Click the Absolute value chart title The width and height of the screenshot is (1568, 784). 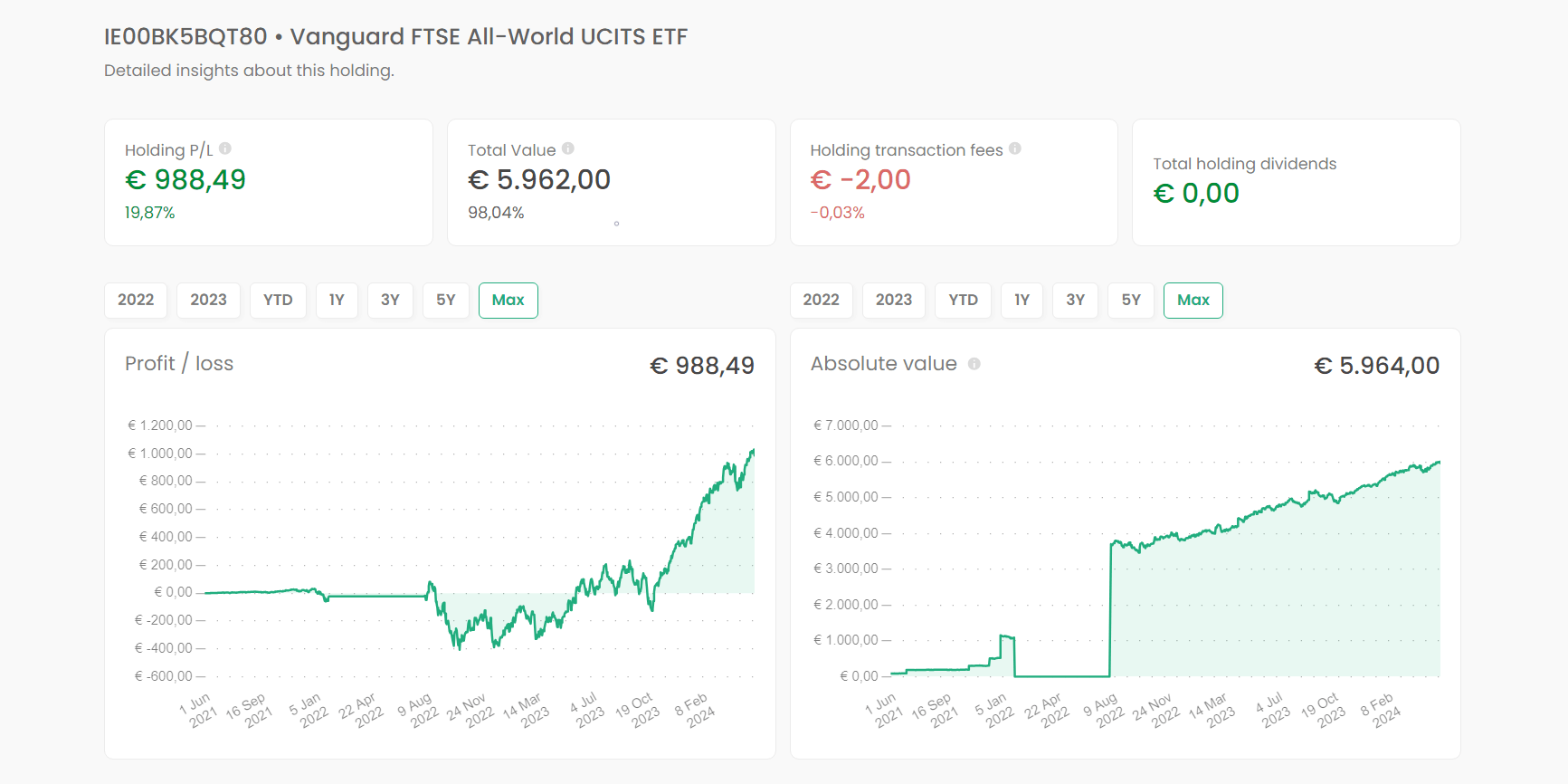click(884, 364)
